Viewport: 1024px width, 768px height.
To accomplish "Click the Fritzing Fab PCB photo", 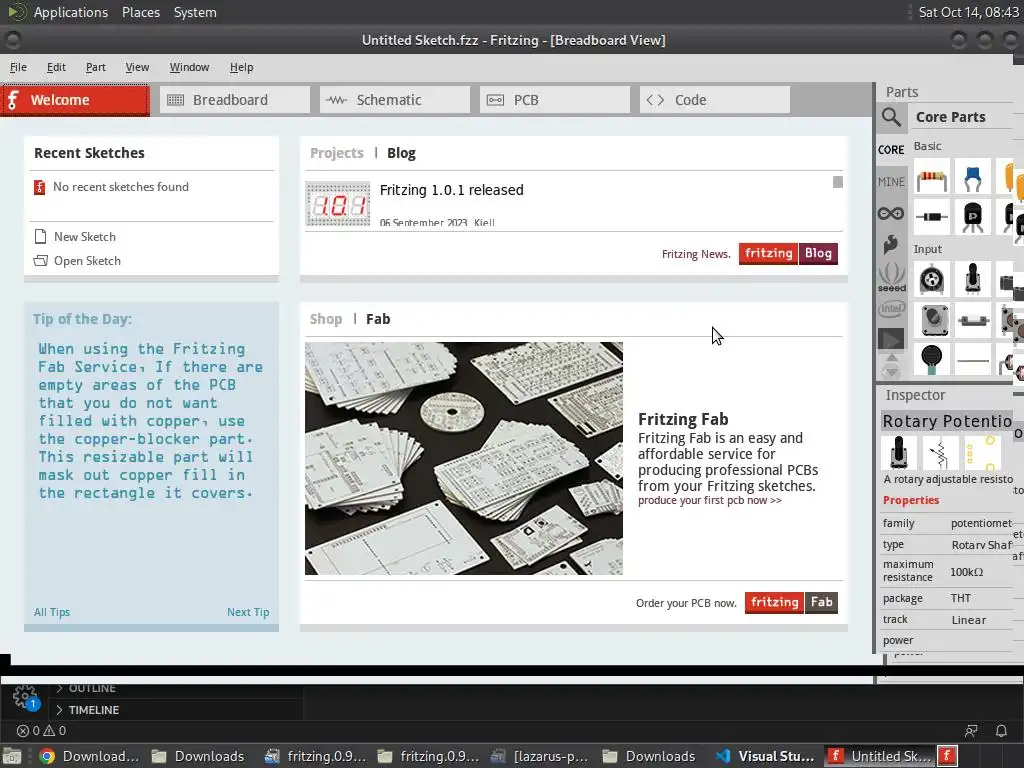I will click(x=464, y=458).
